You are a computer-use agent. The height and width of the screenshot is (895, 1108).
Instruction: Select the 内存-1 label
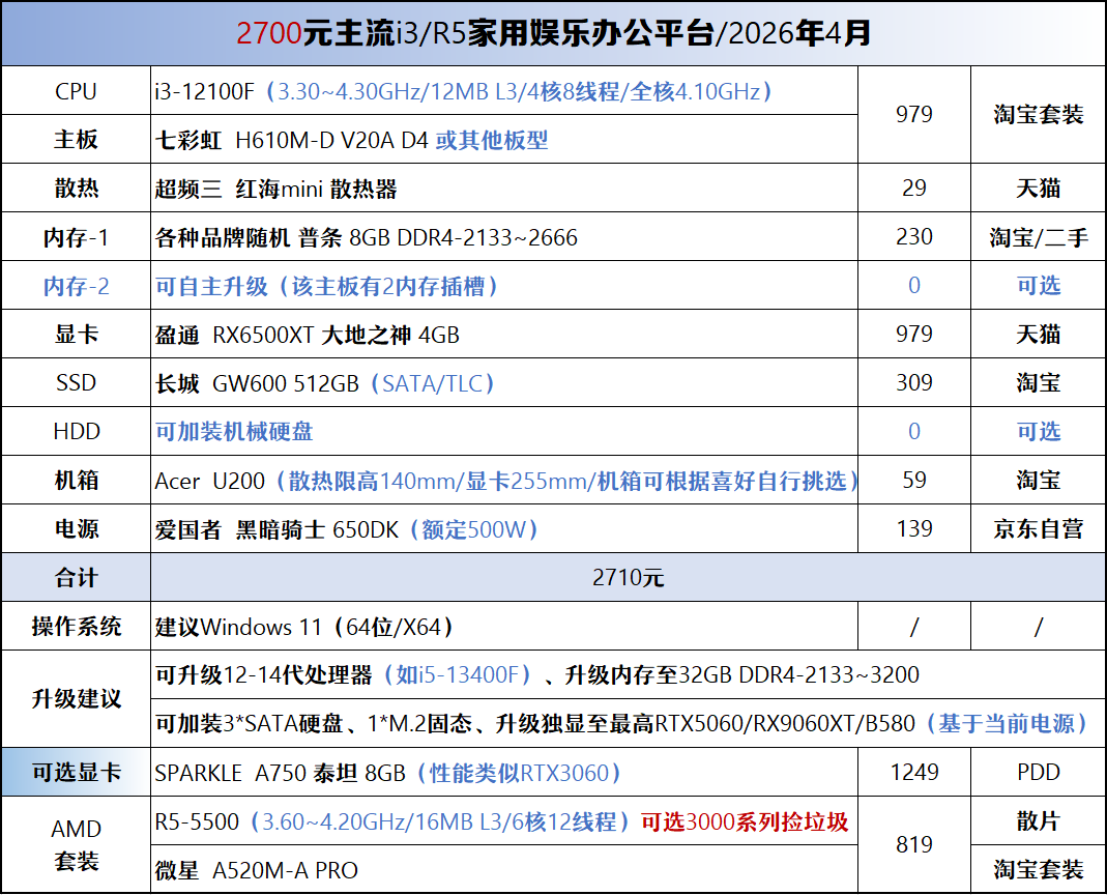pyautogui.click(x=76, y=237)
